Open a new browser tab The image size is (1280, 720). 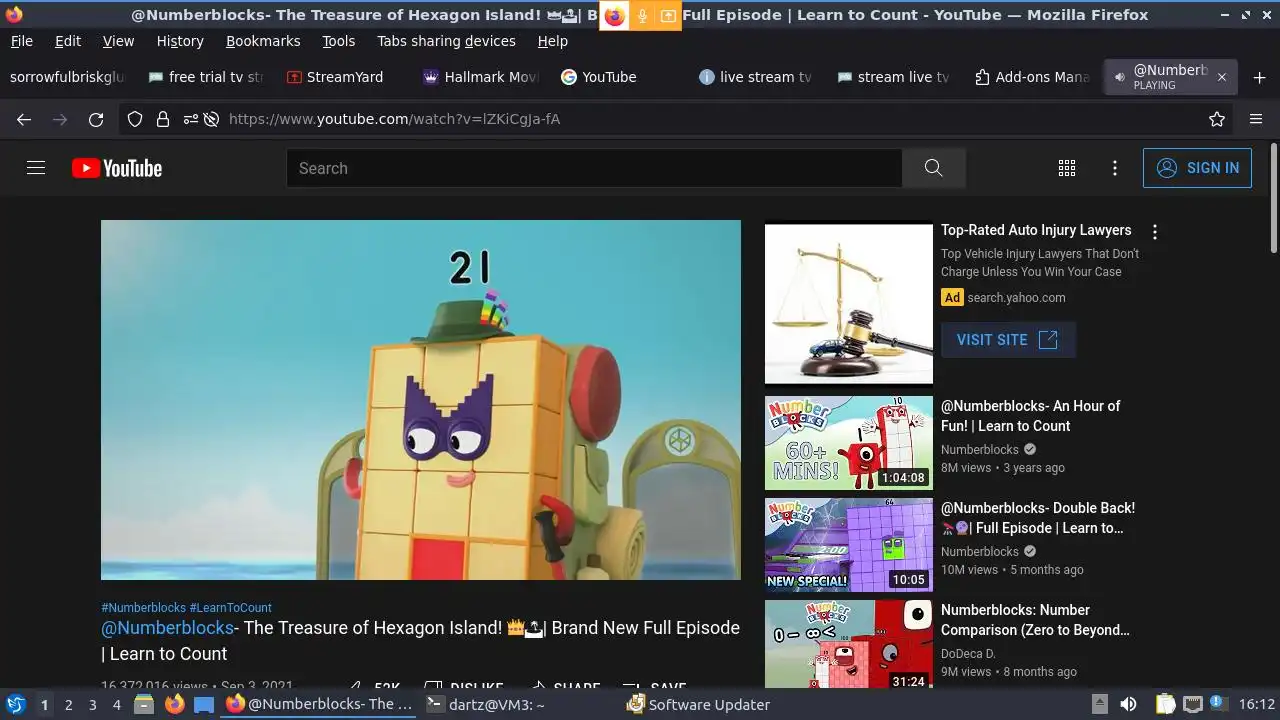[1259, 77]
